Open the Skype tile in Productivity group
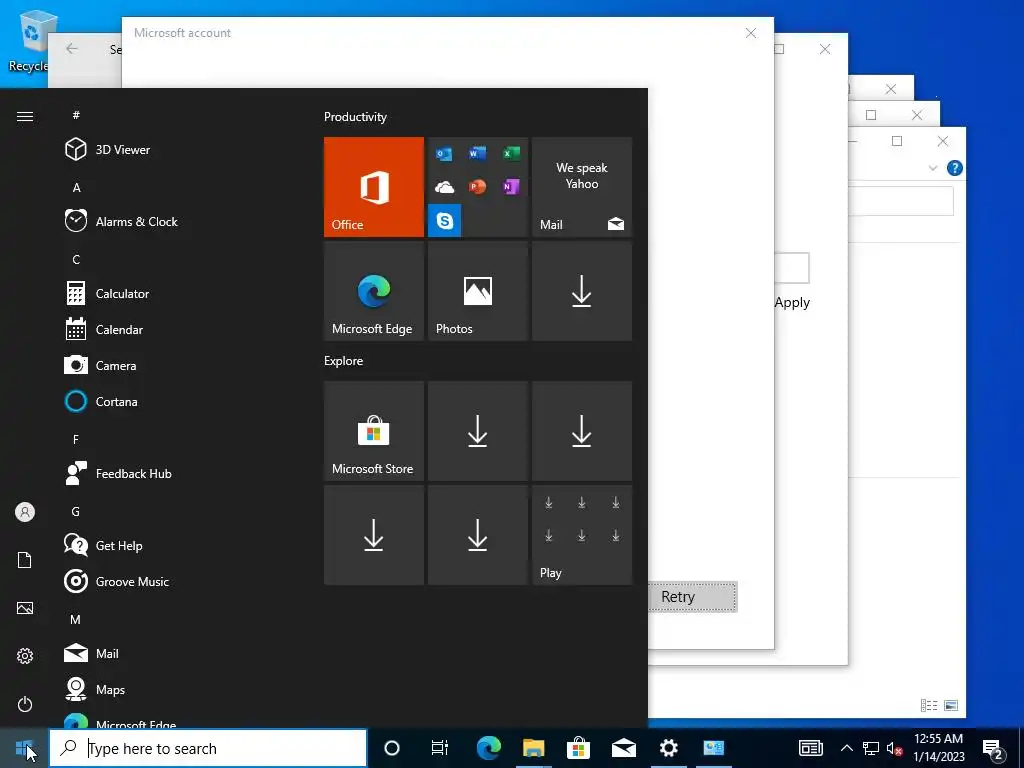 [445, 221]
